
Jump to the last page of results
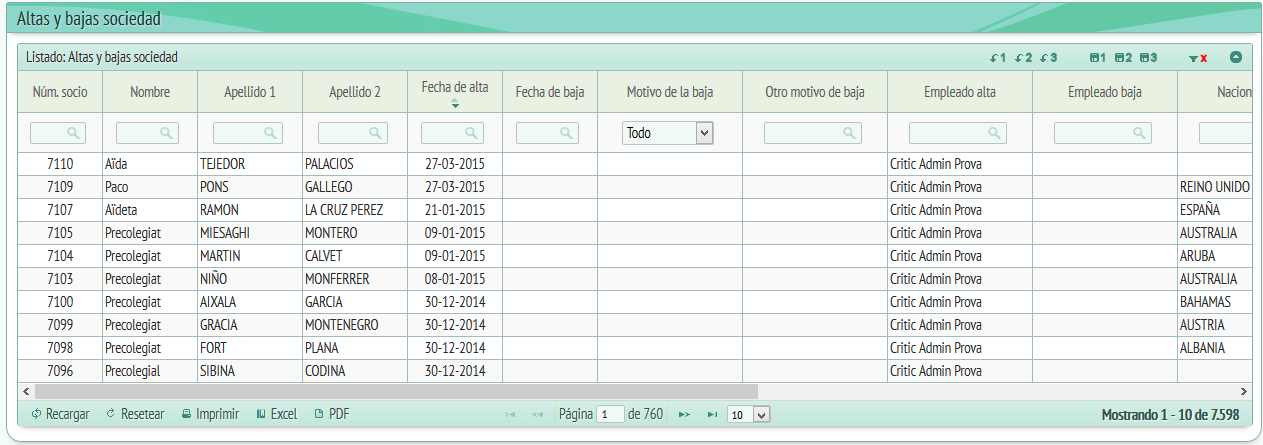coord(712,414)
